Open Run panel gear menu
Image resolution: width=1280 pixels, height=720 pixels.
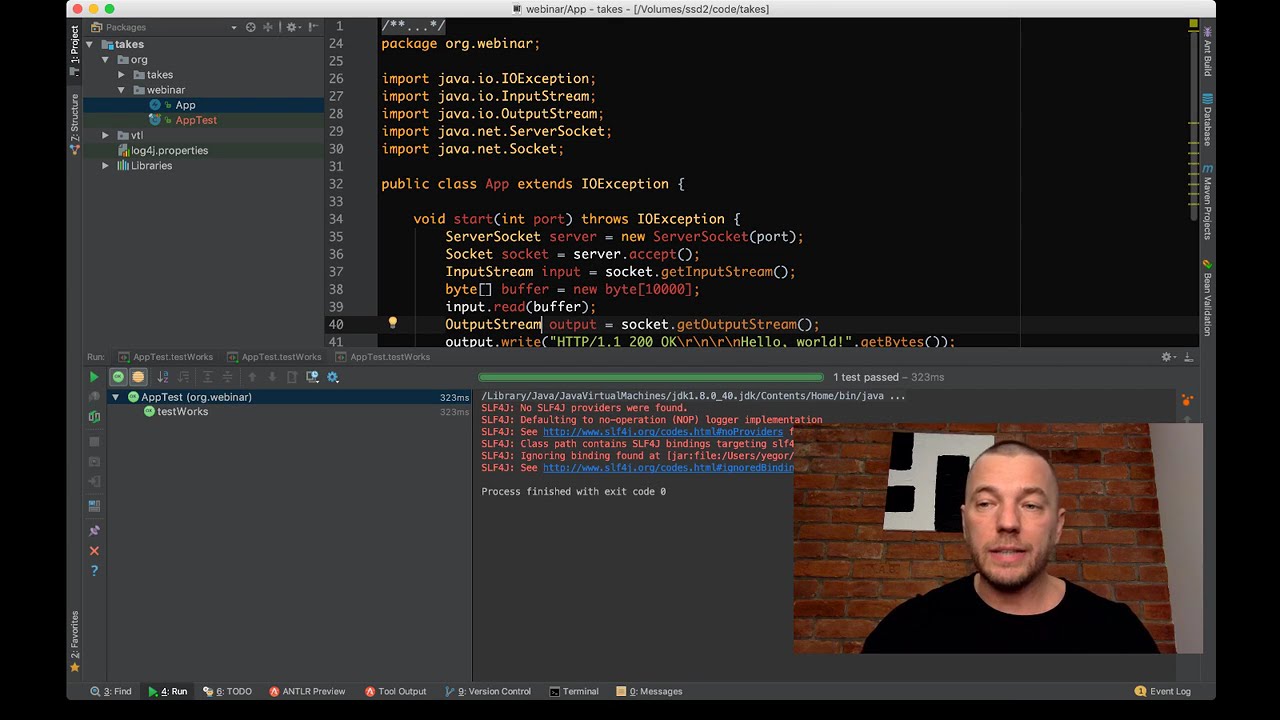pyautogui.click(x=1167, y=357)
